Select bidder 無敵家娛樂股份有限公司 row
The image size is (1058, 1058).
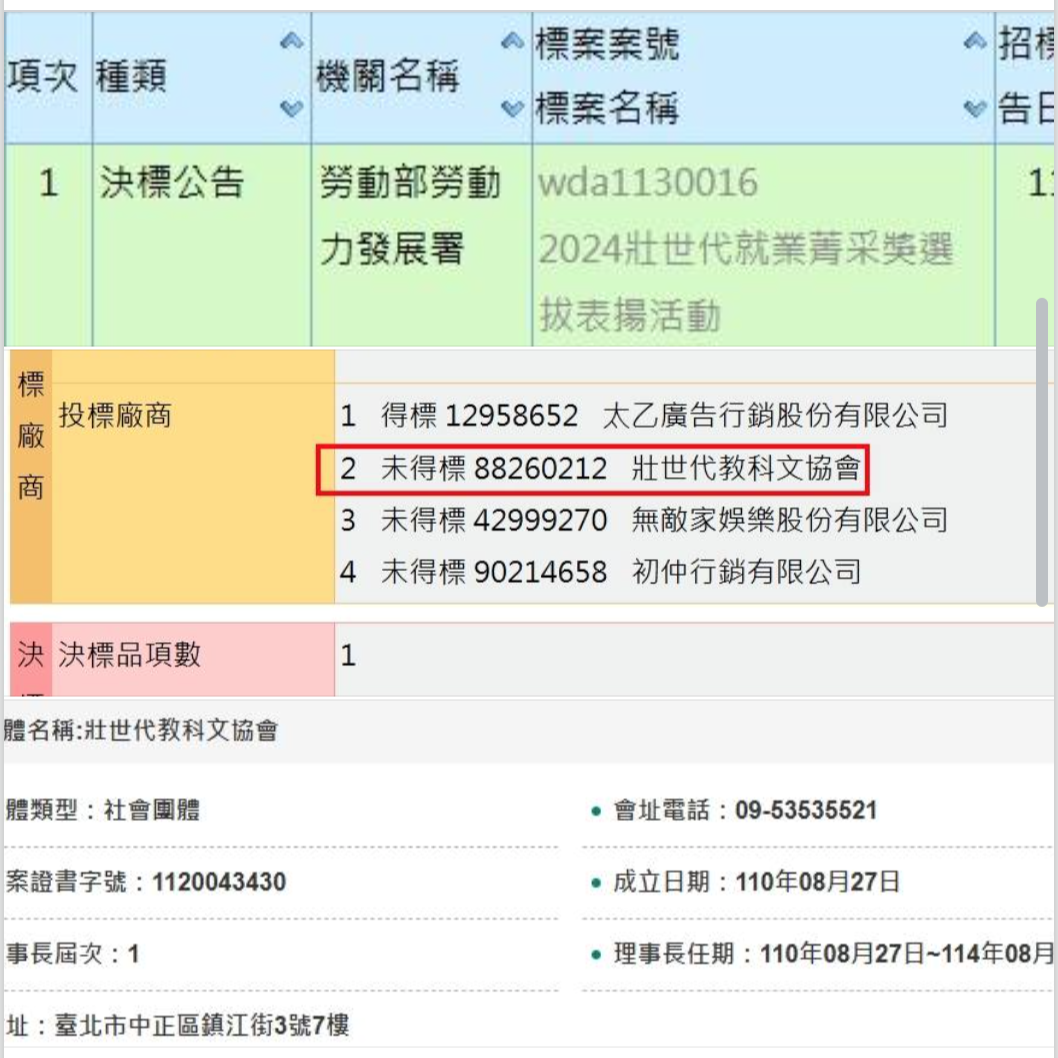pyautogui.click(x=644, y=520)
